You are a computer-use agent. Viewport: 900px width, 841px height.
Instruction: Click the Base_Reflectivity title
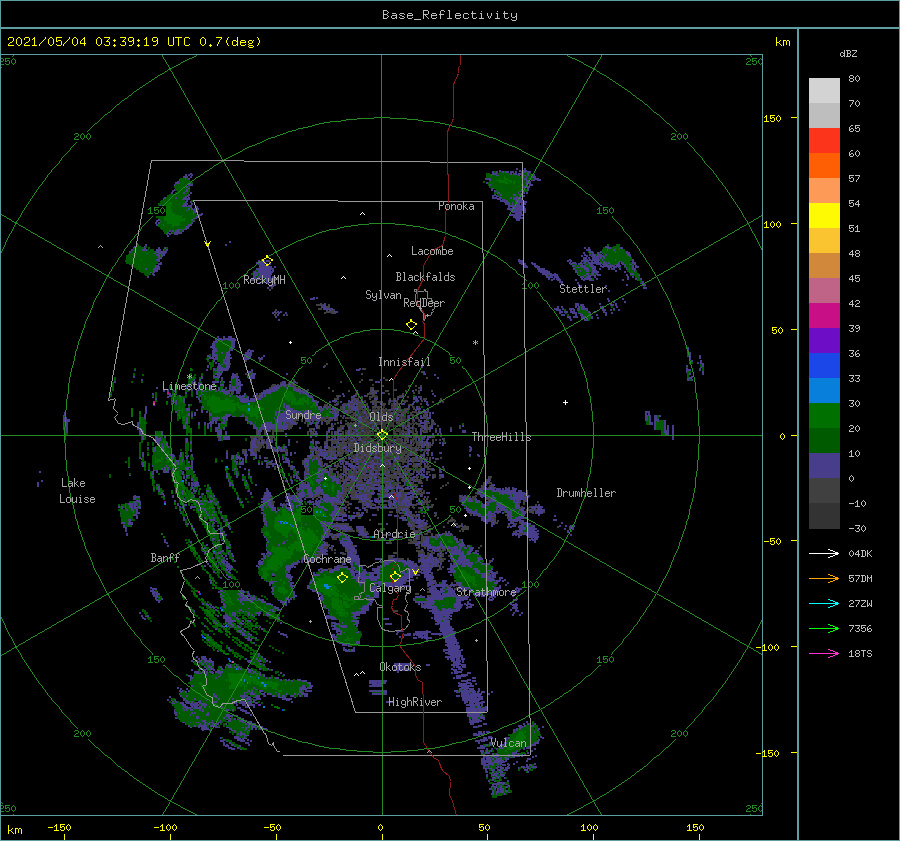pyautogui.click(x=450, y=15)
